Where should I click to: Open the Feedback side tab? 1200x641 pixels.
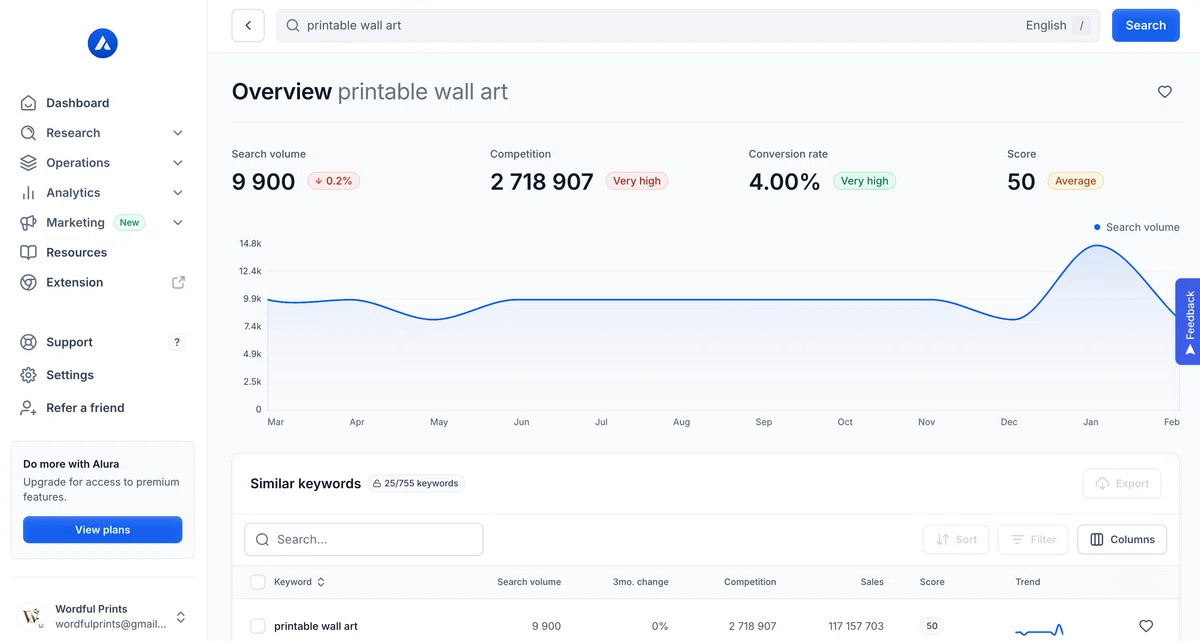1189,322
